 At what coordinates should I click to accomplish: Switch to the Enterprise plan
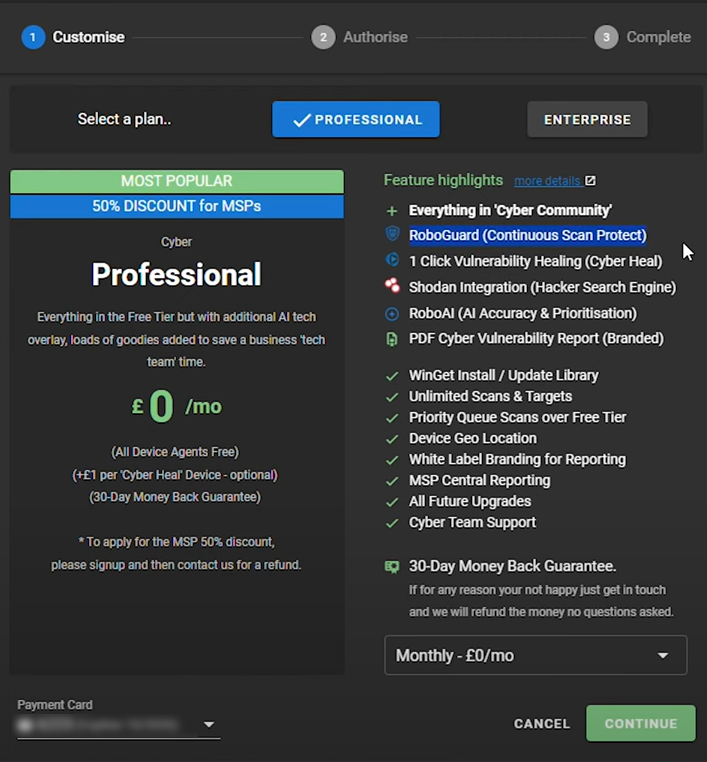click(x=587, y=120)
